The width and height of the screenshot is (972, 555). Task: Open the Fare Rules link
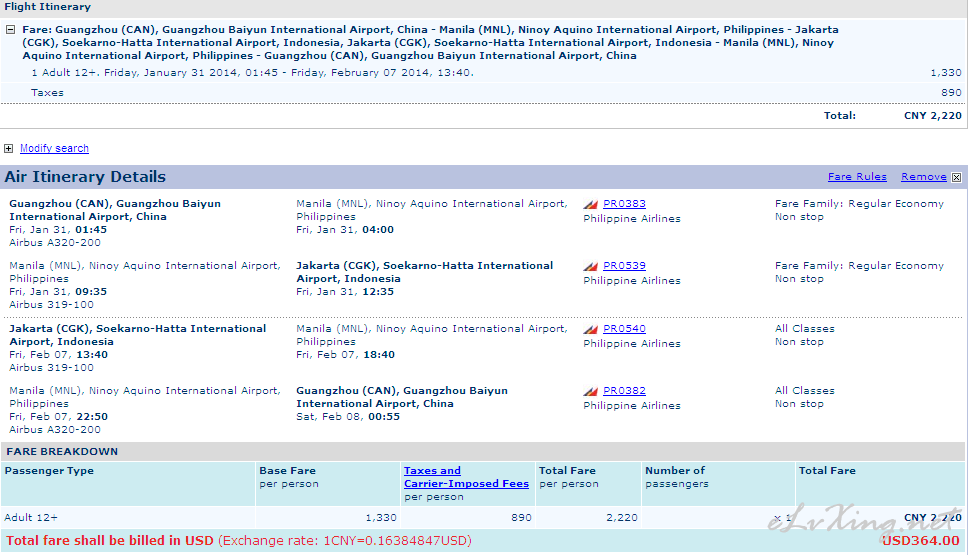pos(857,177)
